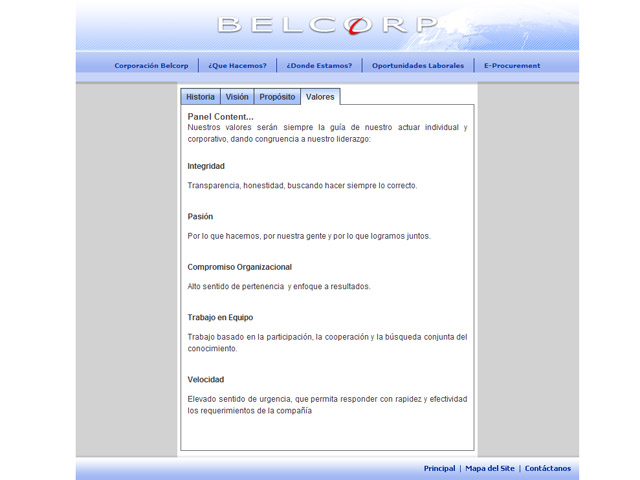Viewport: 640px width, 480px height.
Task: Go to the ¿Donde Estamos? section
Action: click(319, 66)
